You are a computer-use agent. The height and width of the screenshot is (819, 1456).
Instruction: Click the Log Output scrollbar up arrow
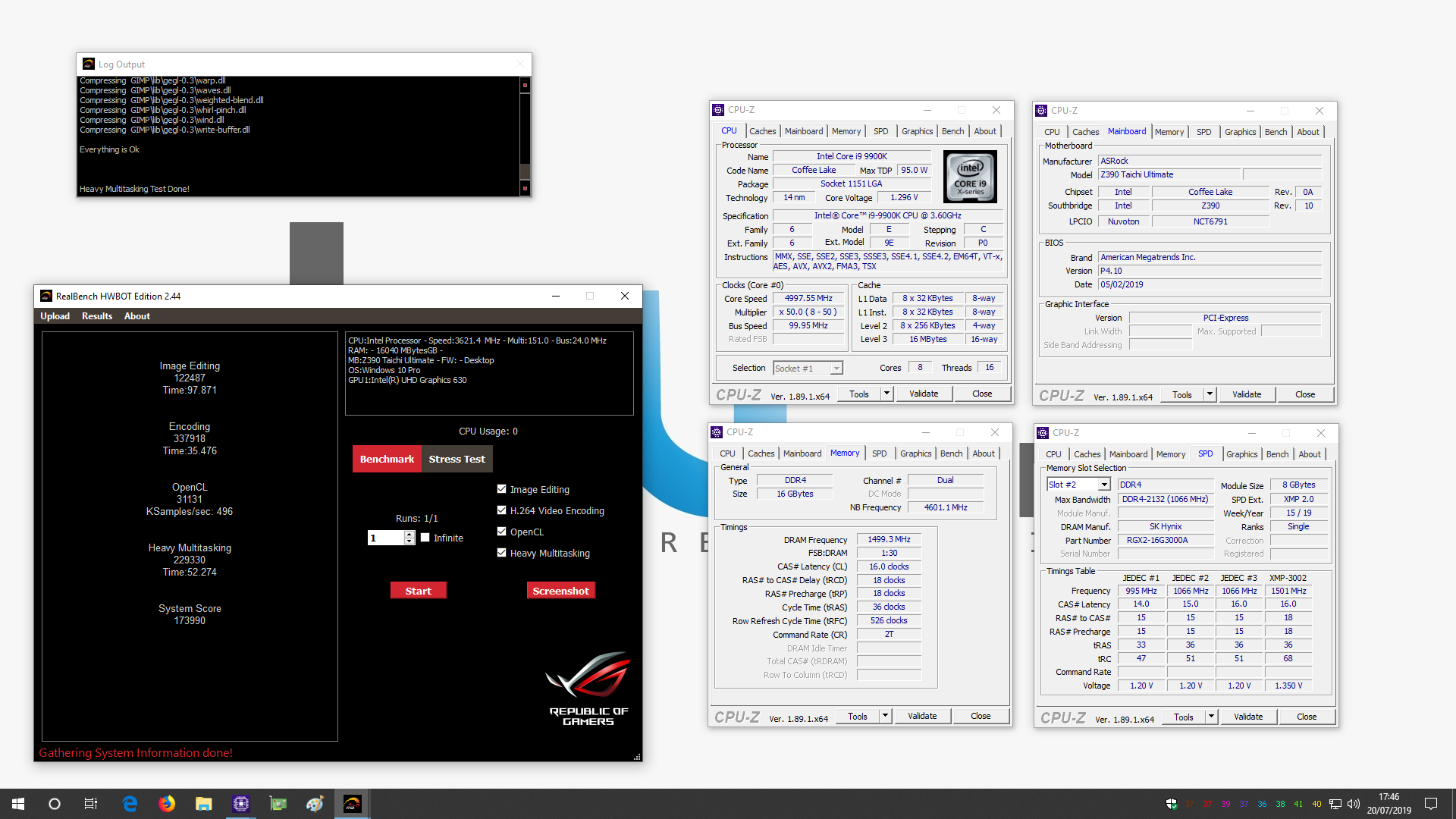[525, 85]
